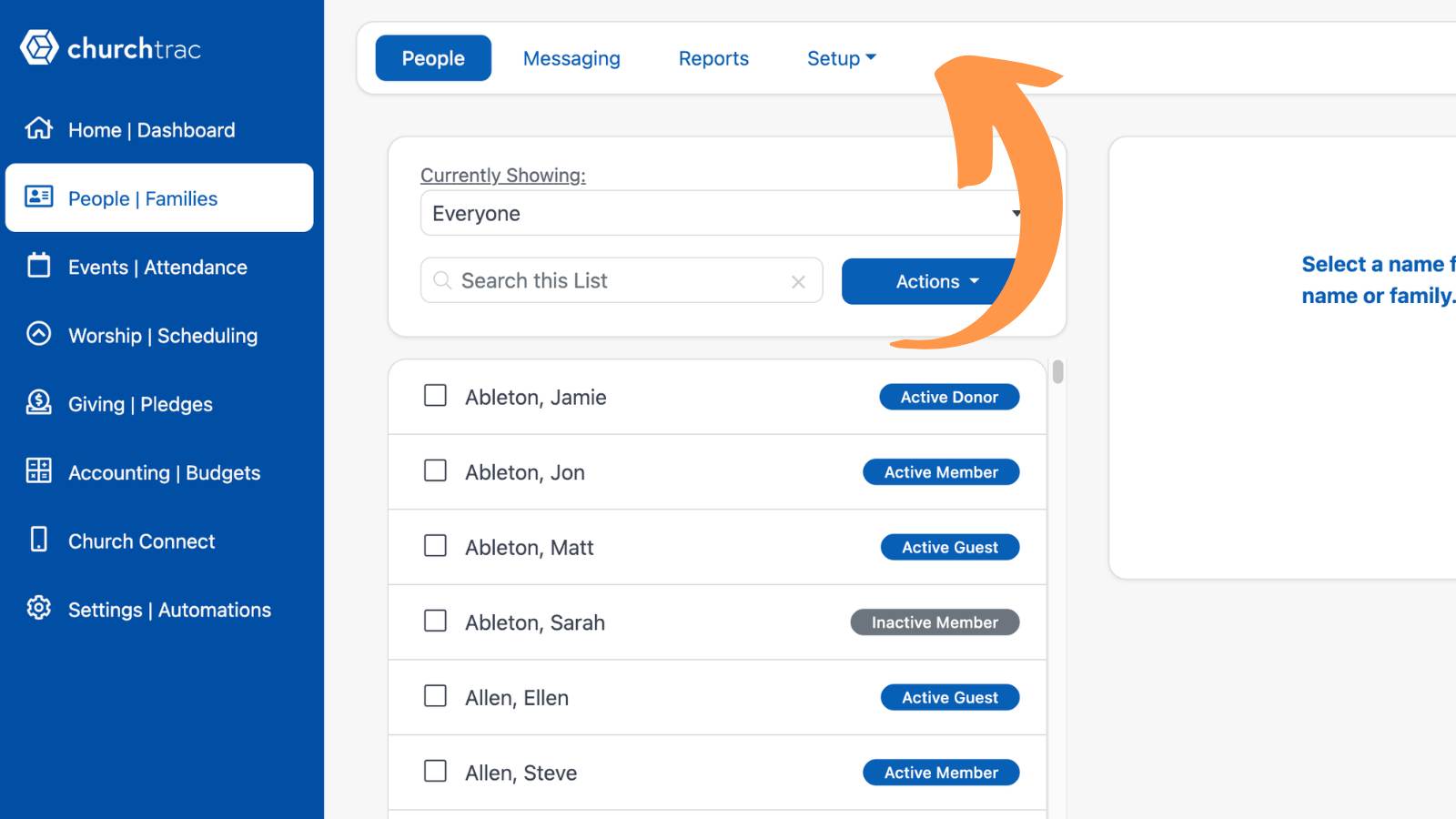The width and height of the screenshot is (1456, 819).
Task: Open the Currently Showing dropdown set to Everyone
Action: click(725, 213)
